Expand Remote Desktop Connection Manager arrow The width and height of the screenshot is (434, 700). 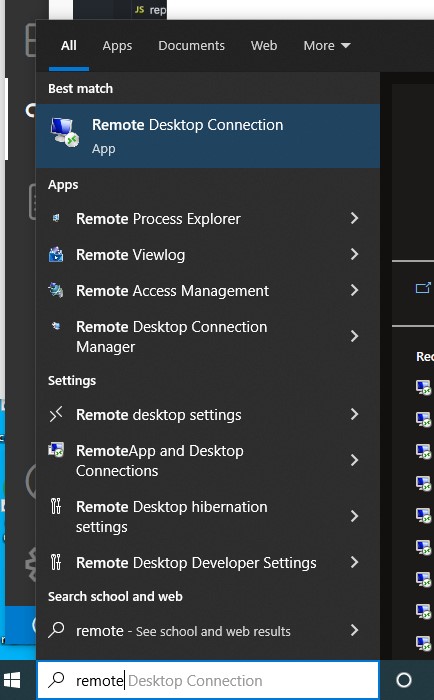coord(355,336)
